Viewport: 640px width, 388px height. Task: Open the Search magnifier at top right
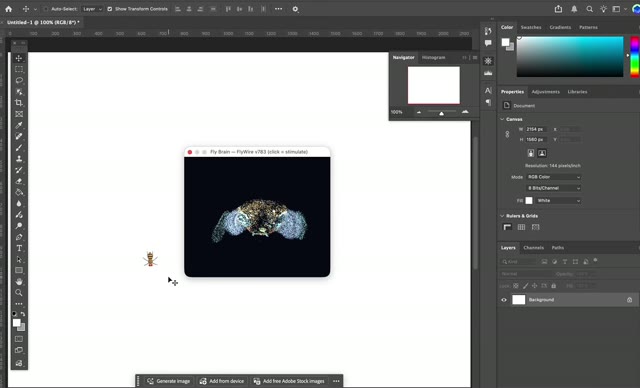(589, 9)
